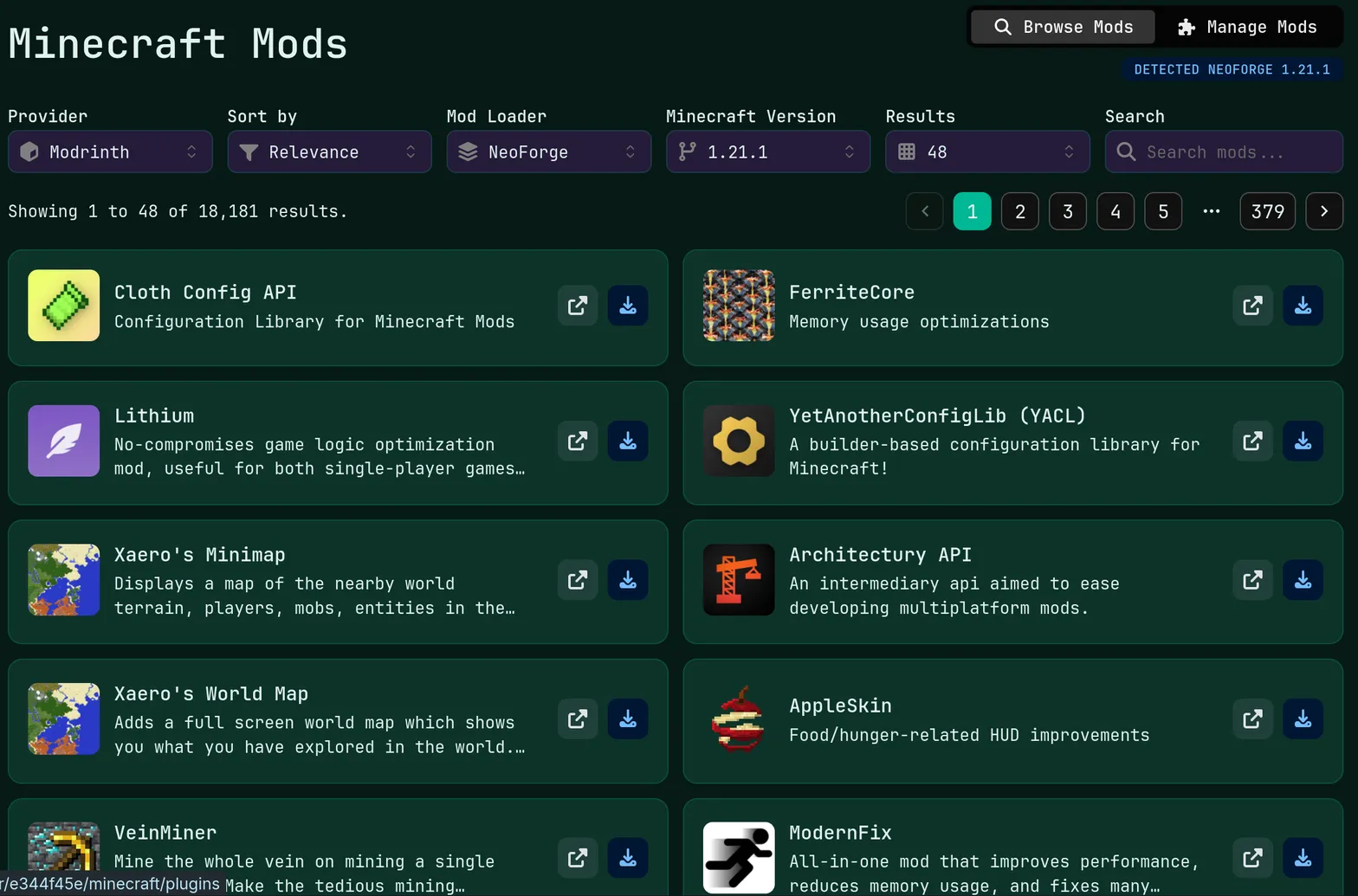1358x896 pixels.
Task: Open YACL external link icon
Action: click(x=1252, y=442)
